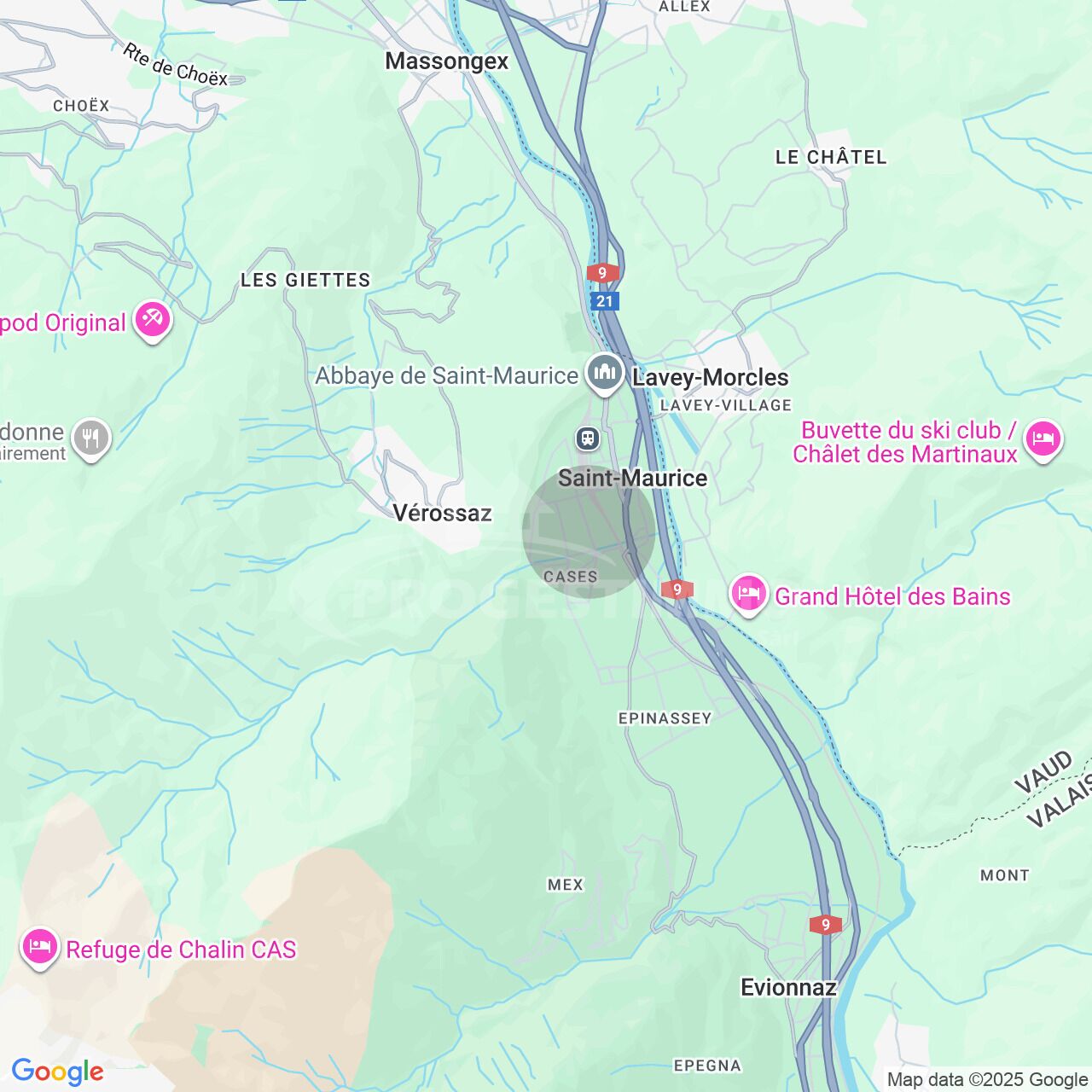Click the Lavey-Morcles town label
This screenshot has width=1092, height=1092.
click(x=710, y=378)
